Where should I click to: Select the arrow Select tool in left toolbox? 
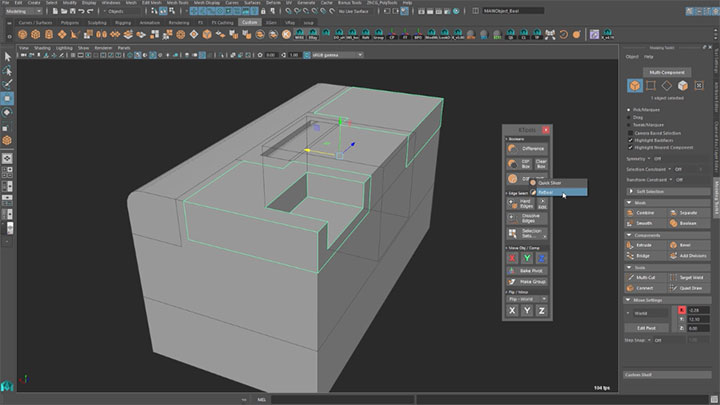pos(7,56)
